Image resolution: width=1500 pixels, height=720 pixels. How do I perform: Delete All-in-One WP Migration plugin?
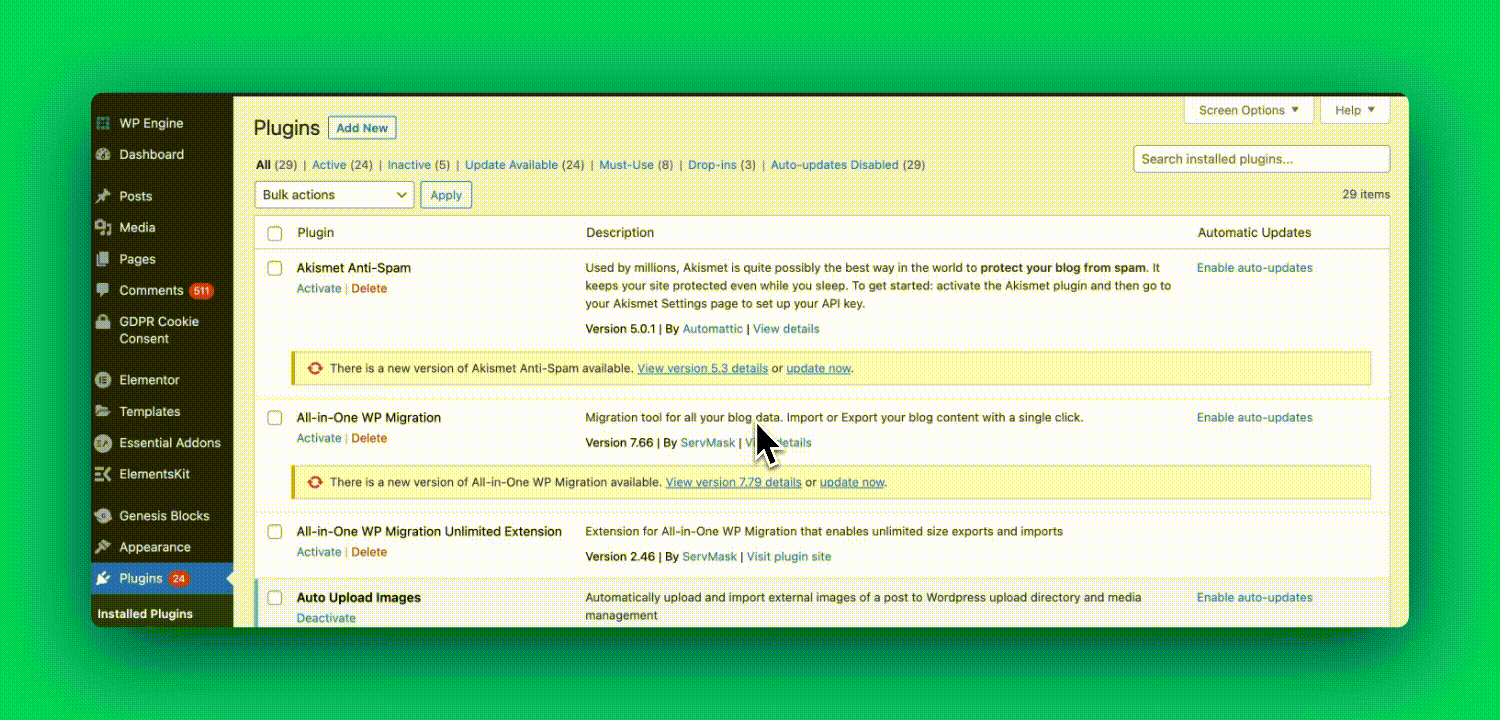coord(369,439)
